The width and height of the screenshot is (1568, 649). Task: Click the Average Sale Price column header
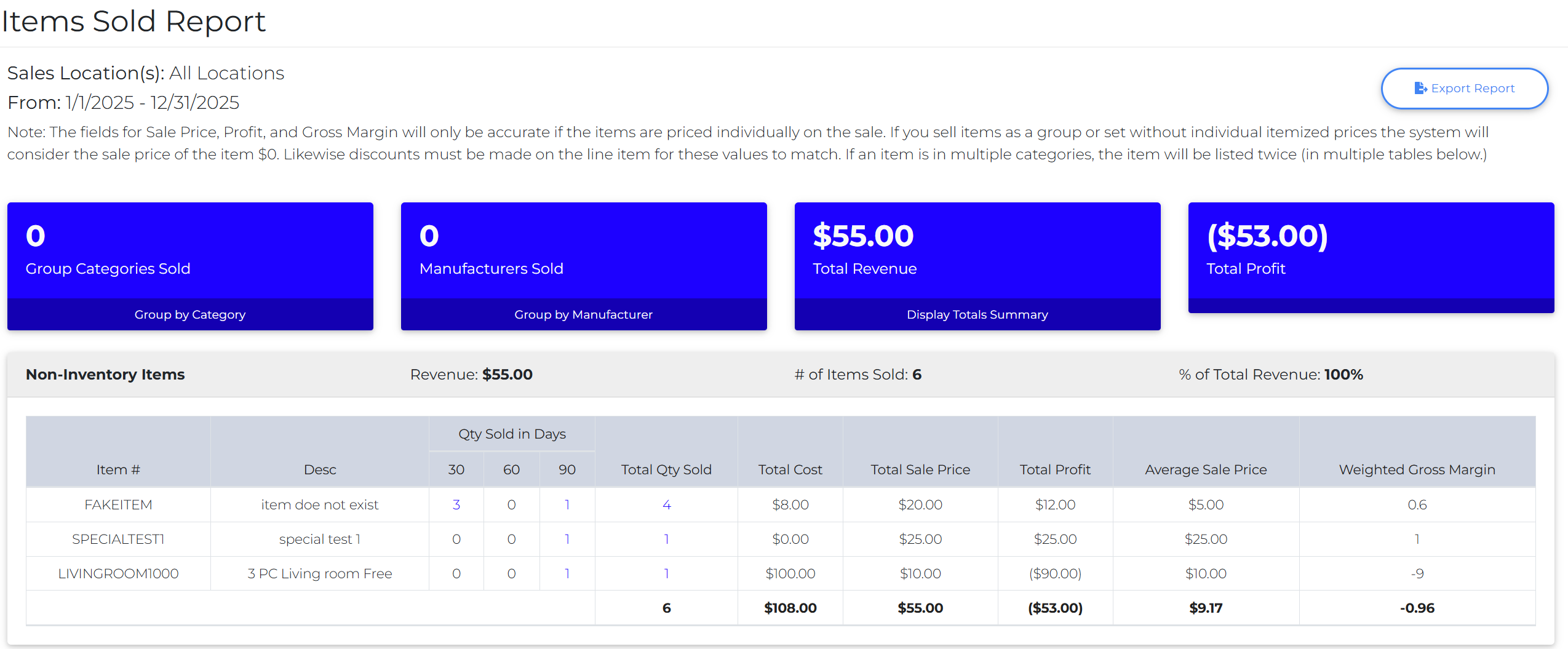click(x=1206, y=469)
